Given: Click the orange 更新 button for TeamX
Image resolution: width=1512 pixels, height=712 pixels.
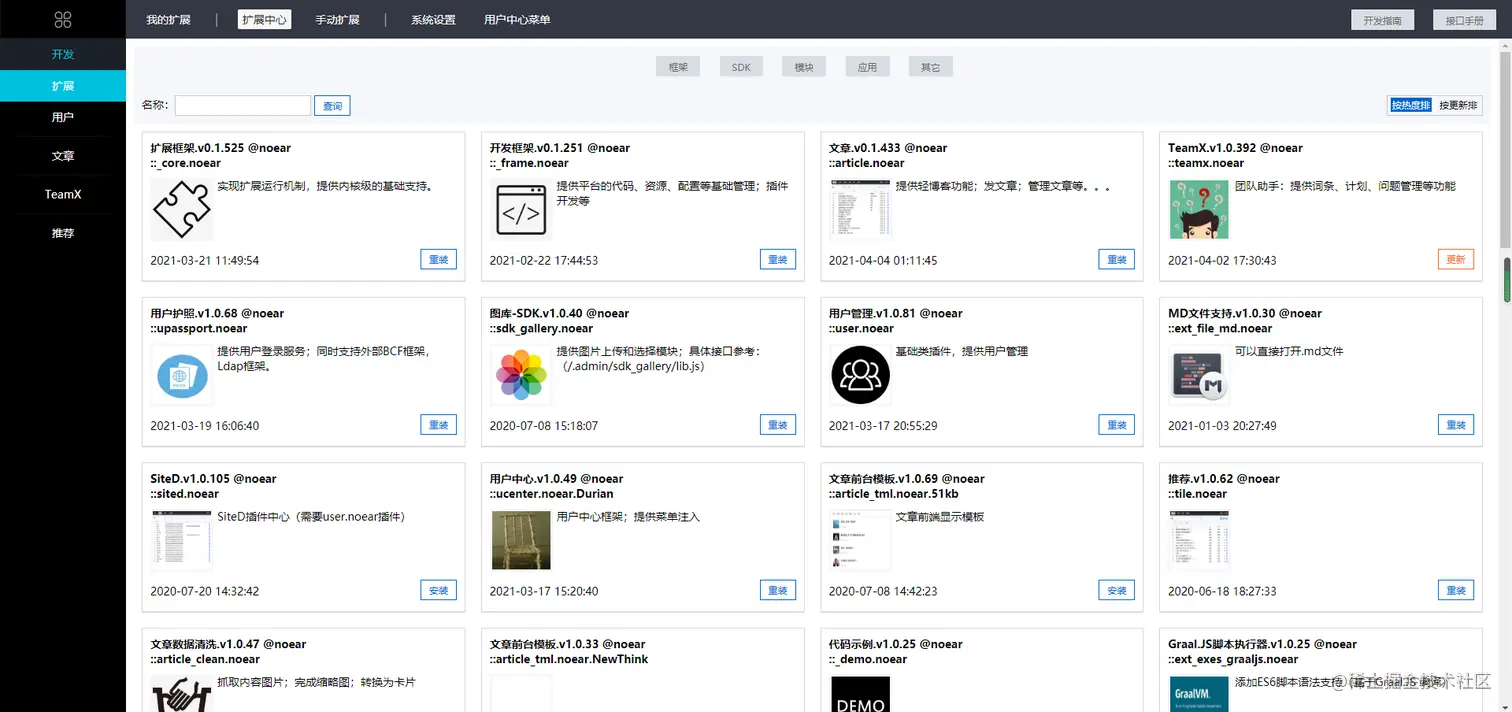Looking at the screenshot, I should click(1456, 259).
